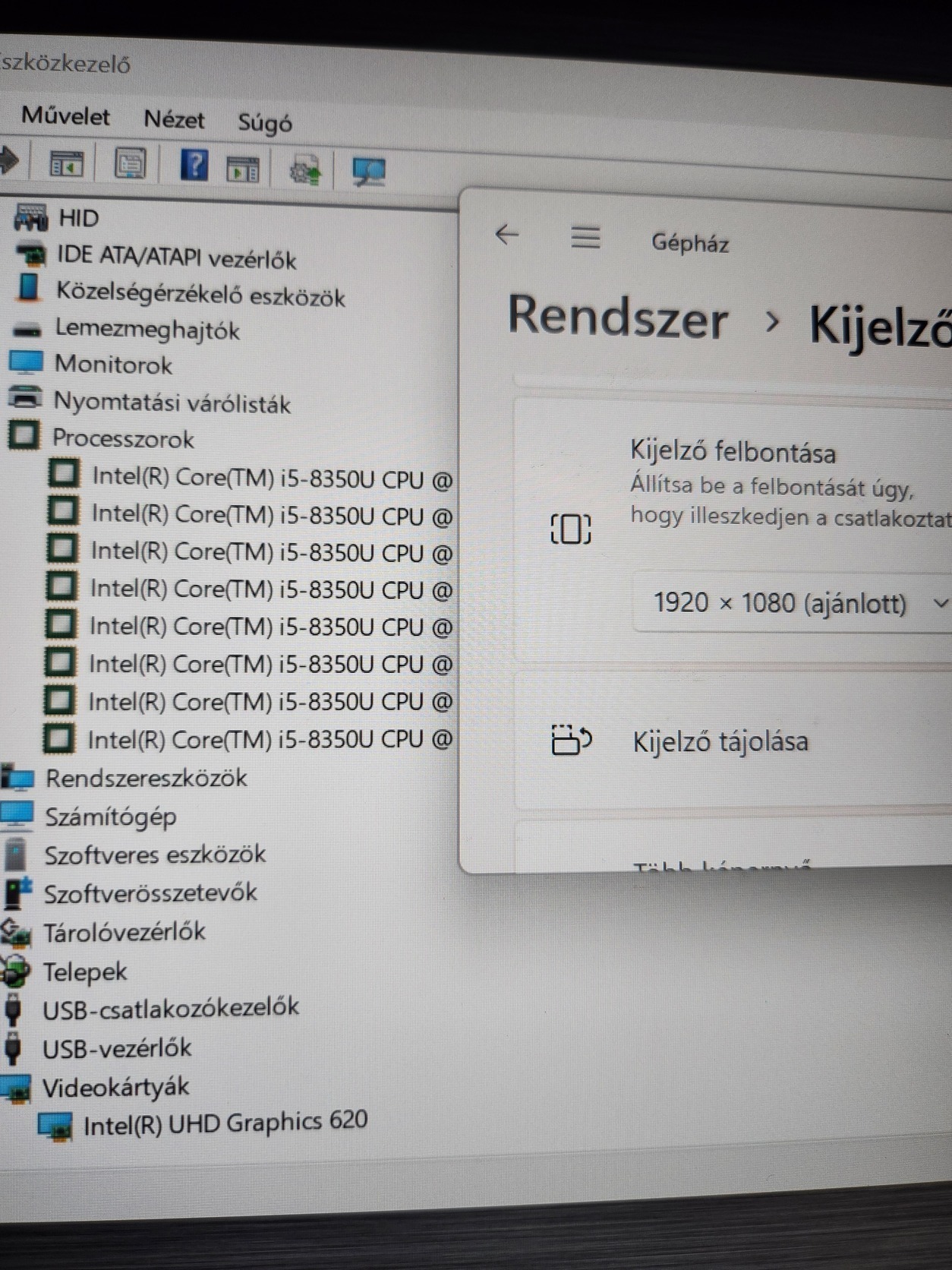Screen dimensions: 952x1270
Task: Click the Telepek battery icon
Action: coord(16,971)
